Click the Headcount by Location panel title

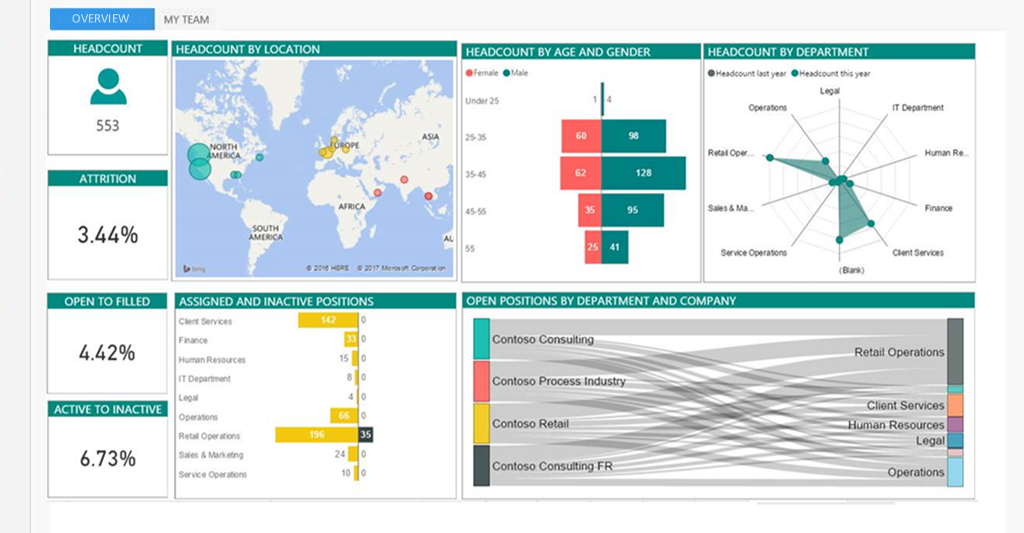(248, 49)
